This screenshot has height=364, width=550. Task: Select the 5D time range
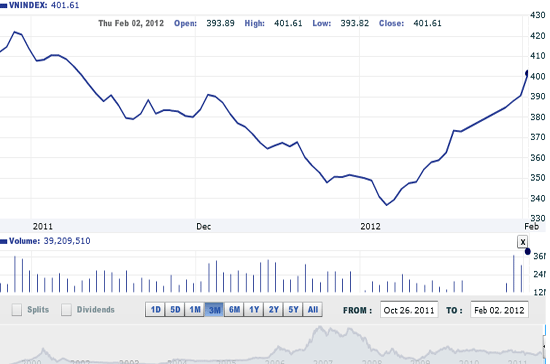(x=175, y=310)
